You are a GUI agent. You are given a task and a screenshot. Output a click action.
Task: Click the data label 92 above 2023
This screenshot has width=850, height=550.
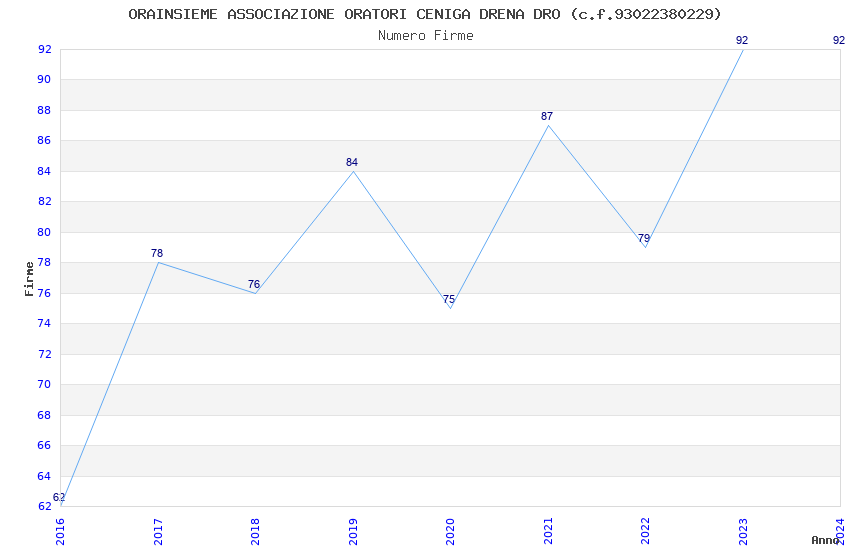click(742, 40)
